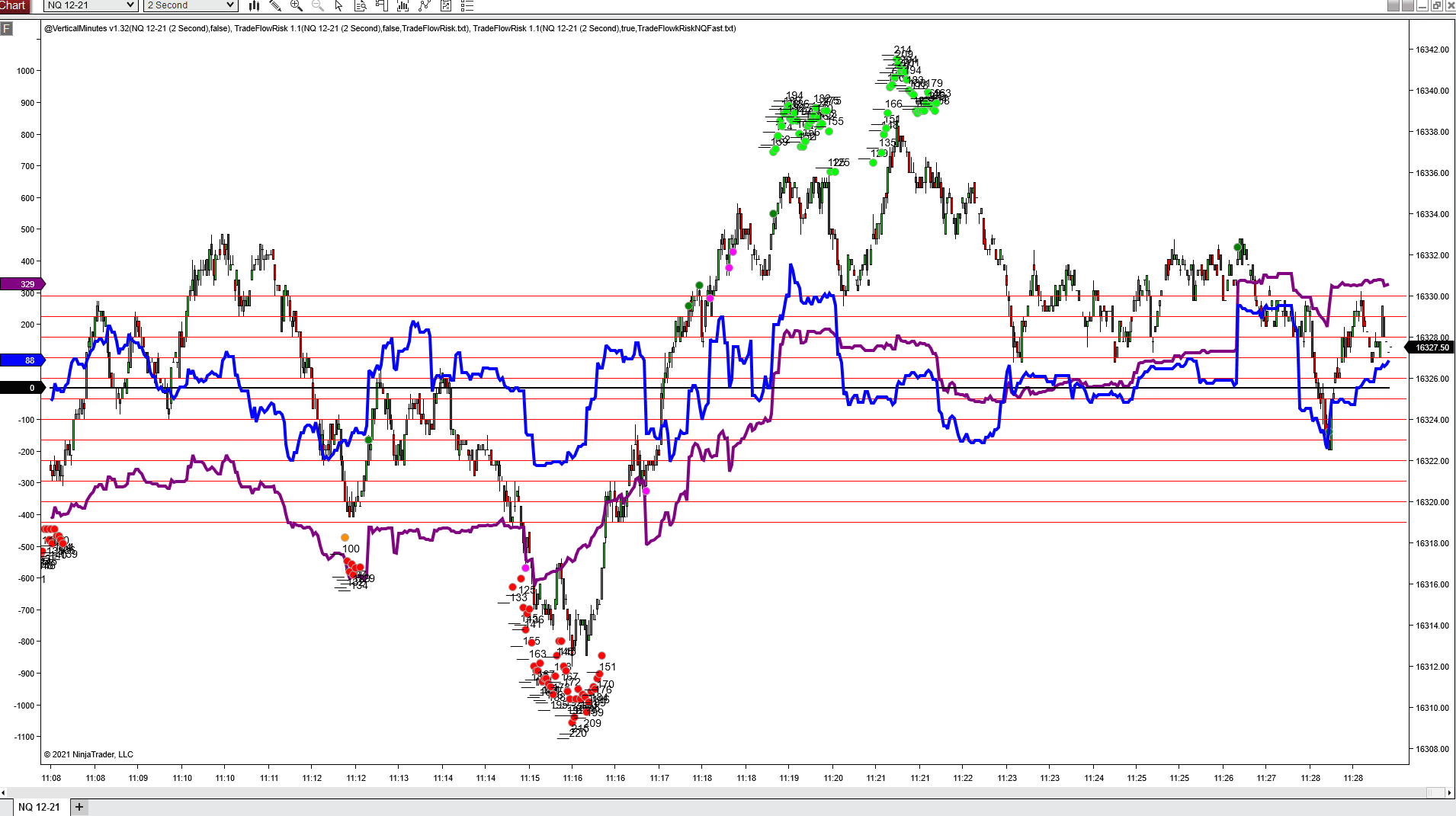The height and width of the screenshot is (816, 1456).
Task: Open the NQ 12-21 instrument dropdown
Action: (x=91, y=5)
